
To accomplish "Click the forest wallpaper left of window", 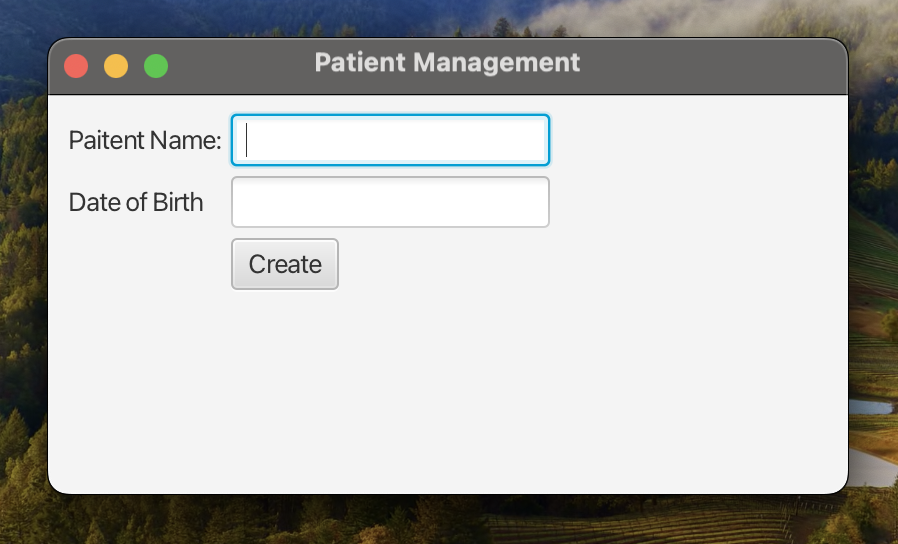I will point(22,300).
